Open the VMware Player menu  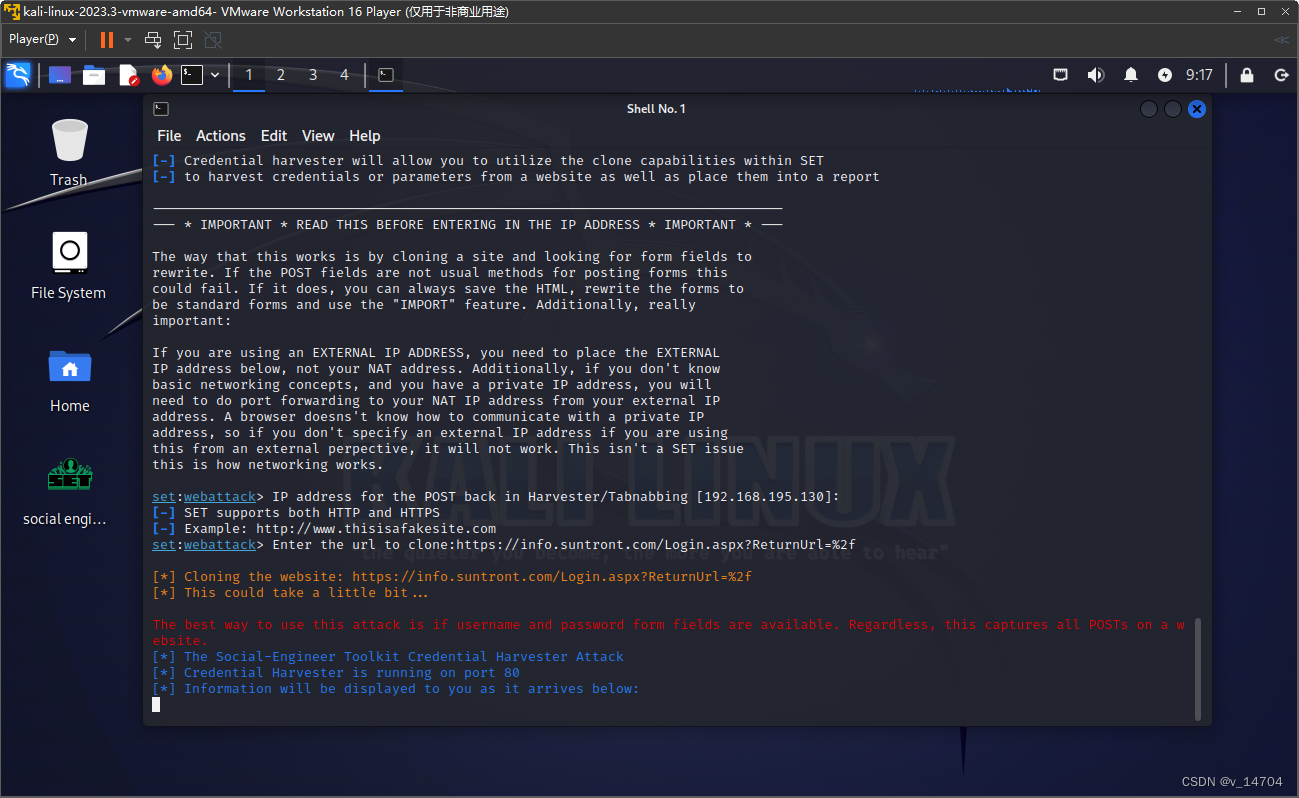pyautogui.click(x=43, y=39)
